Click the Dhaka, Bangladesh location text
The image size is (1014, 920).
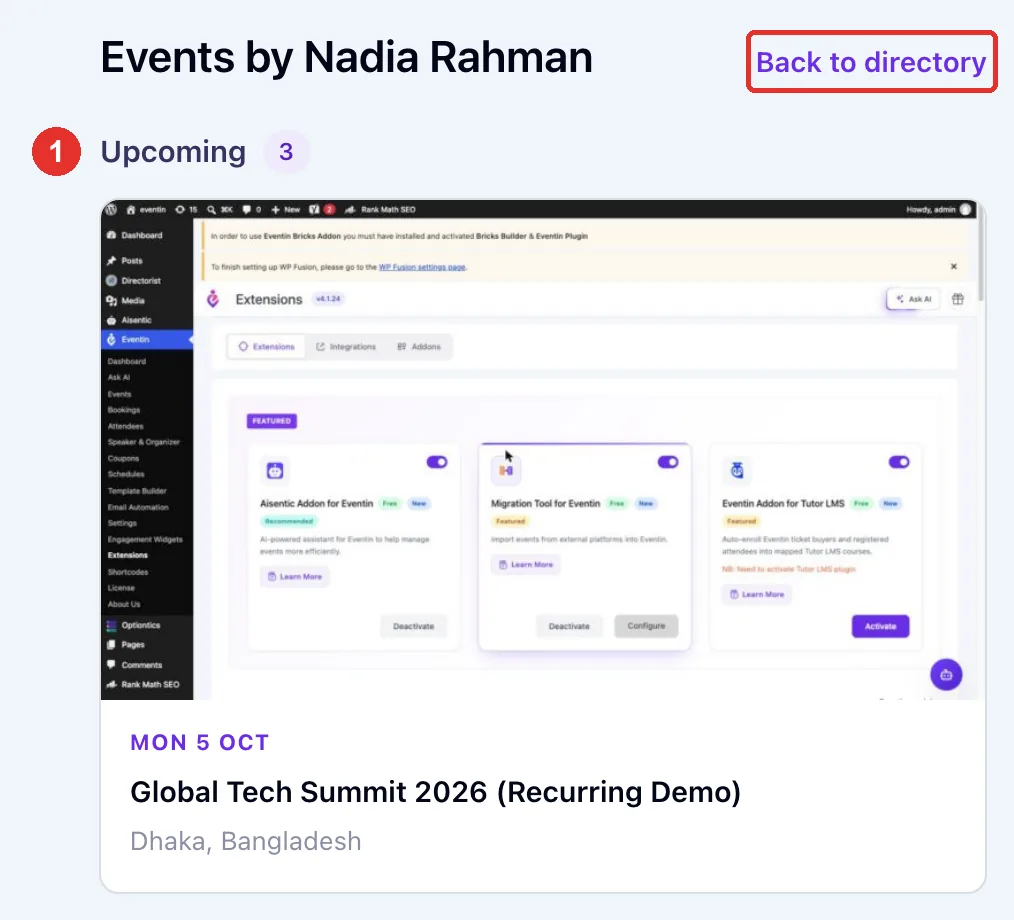click(x=246, y=841)
